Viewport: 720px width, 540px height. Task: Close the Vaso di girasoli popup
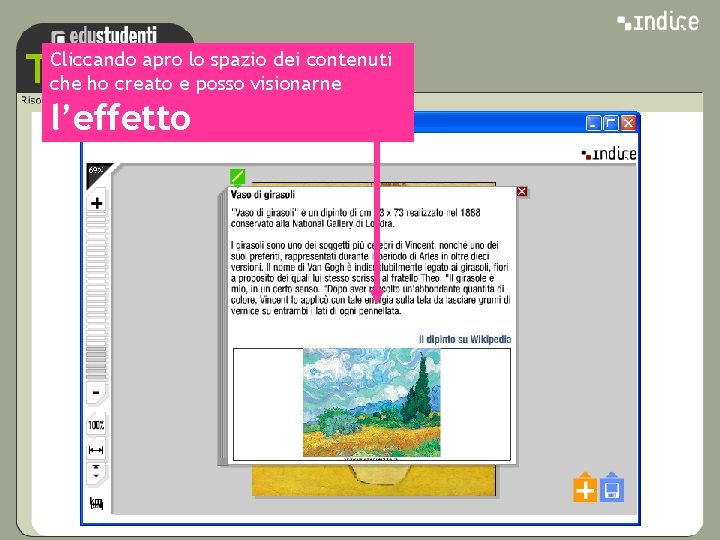coord(522,191)
